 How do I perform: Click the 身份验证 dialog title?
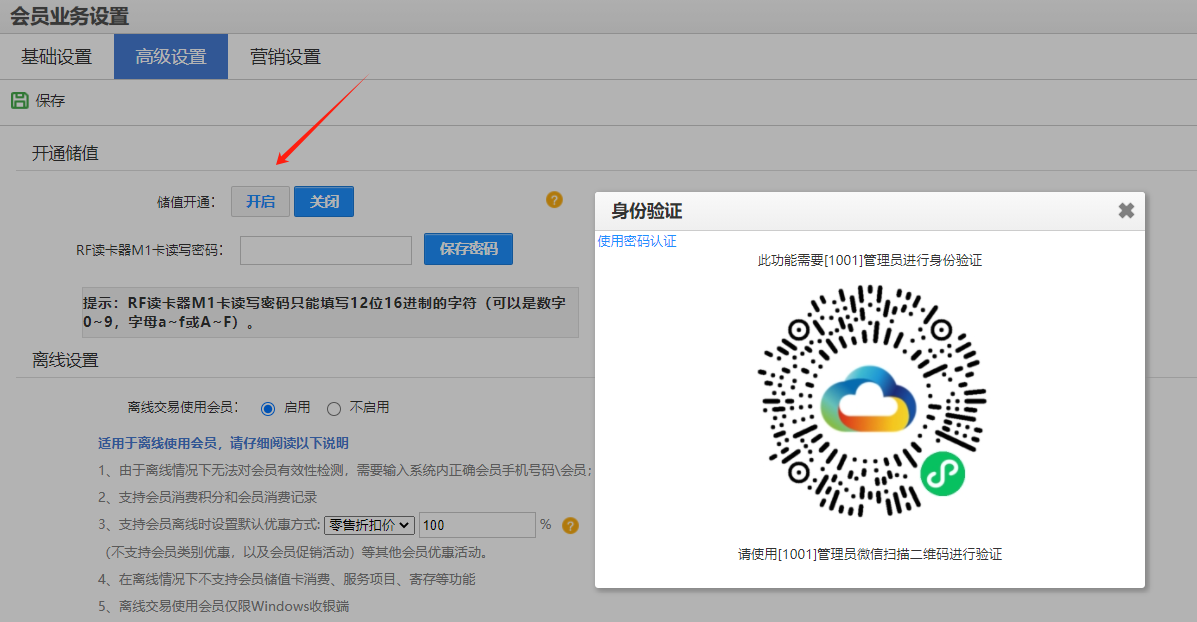pyautogui.click(x=647, y=211)
